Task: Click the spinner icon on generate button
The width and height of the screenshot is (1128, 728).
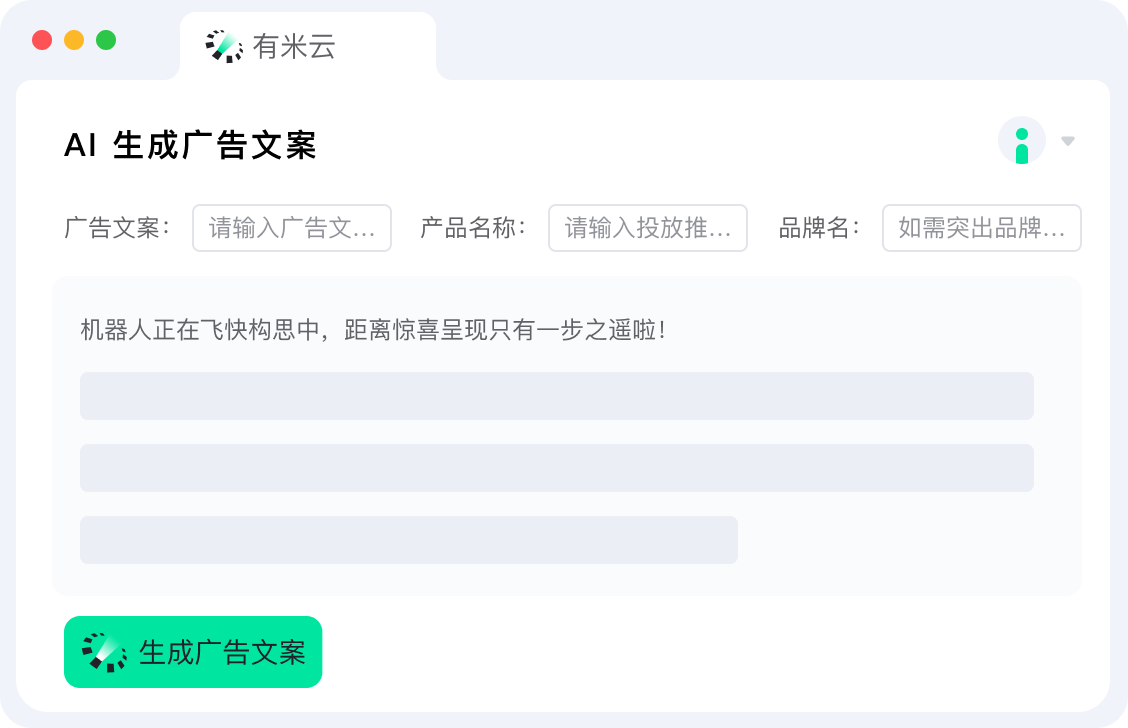Action: tap(104, 652)
